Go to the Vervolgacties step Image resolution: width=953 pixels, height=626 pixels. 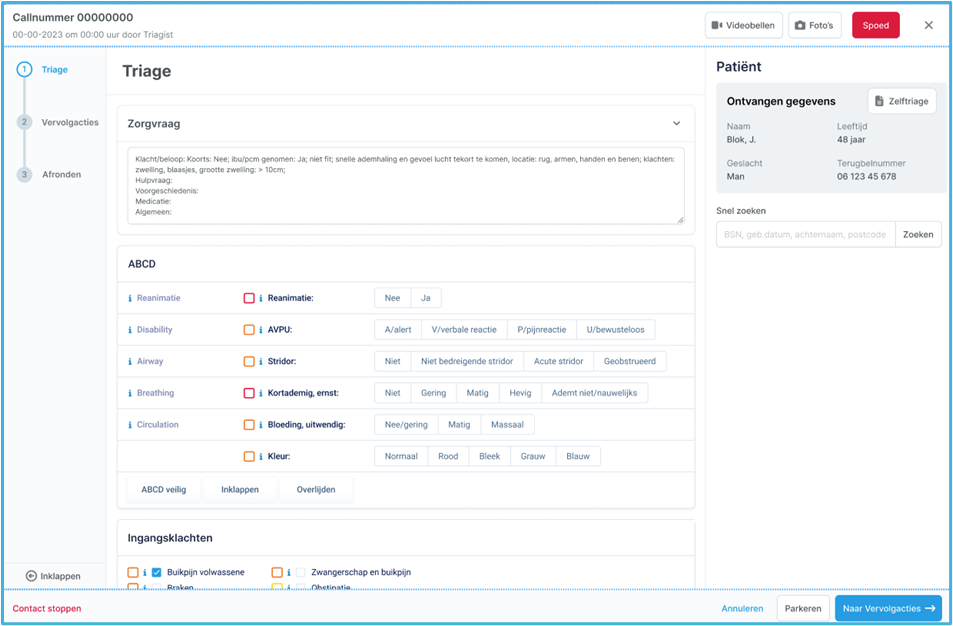click(69, 122)
